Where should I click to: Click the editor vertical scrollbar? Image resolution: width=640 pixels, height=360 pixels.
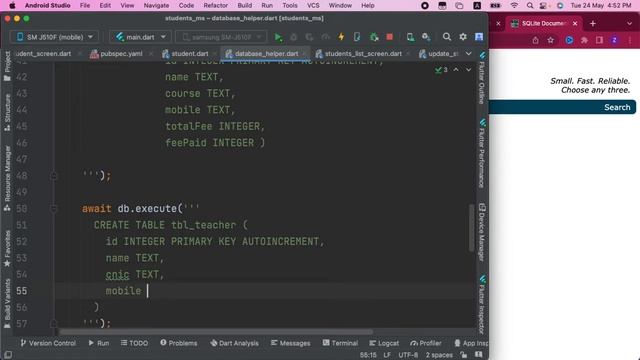[x=471, y=228]
